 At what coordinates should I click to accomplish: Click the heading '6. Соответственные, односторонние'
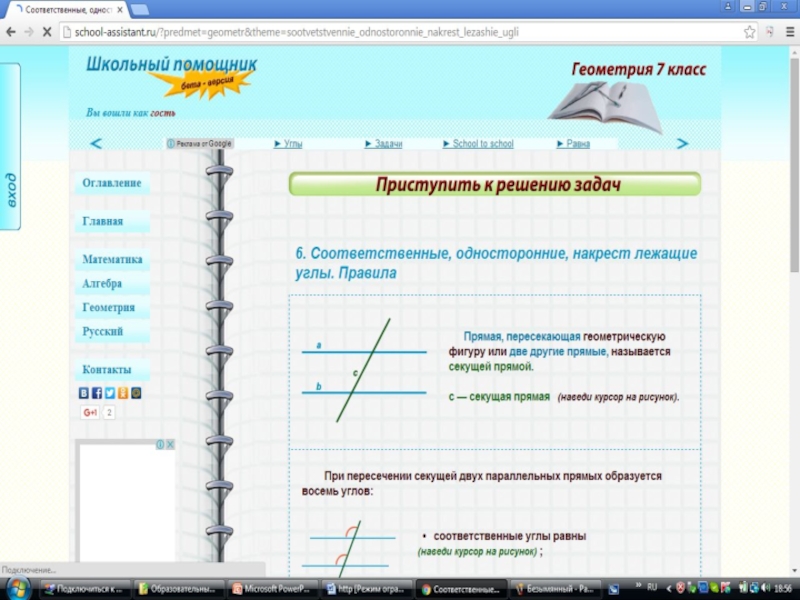point(496,263)
